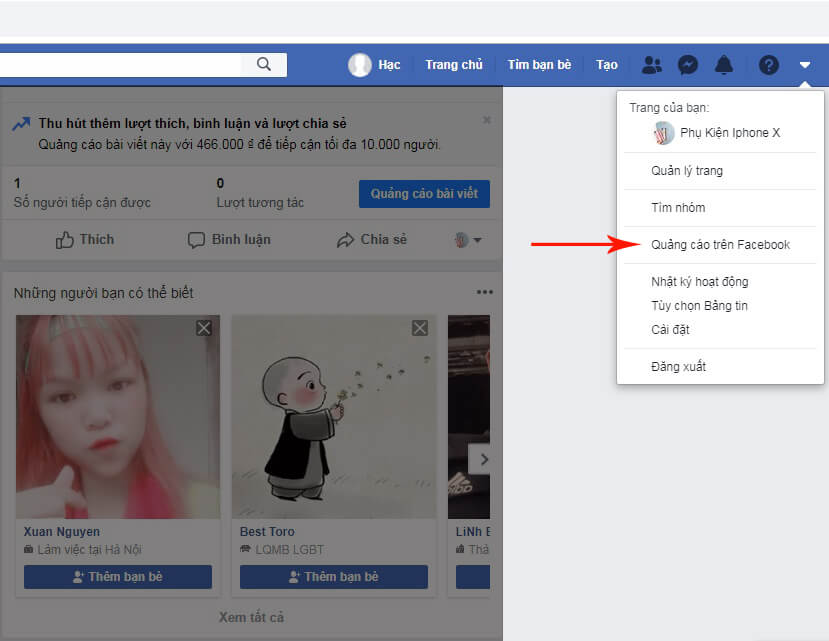Screen dimensions: 829x641
Task: Click the friend requests icon
Action: 652,64
